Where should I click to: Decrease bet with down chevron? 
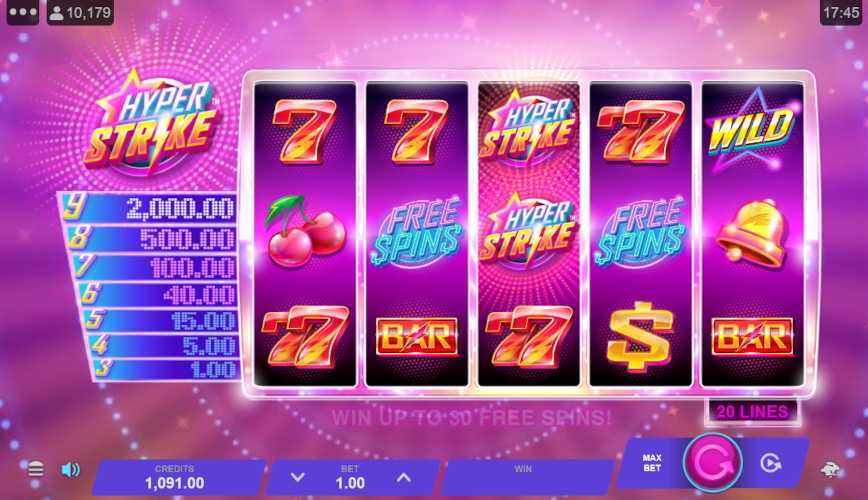[298, 477]
